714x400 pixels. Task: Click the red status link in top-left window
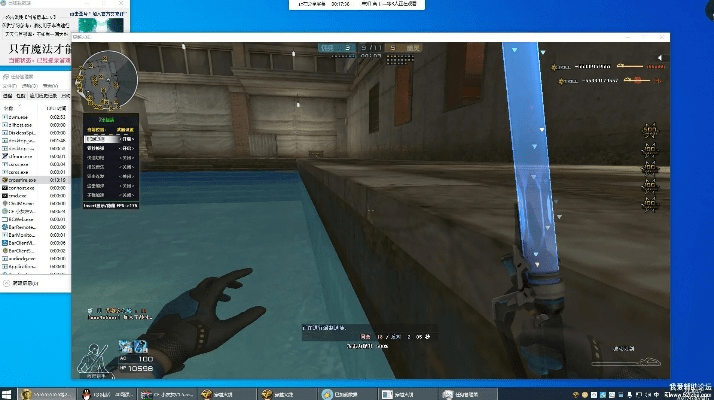click(25, 60)
